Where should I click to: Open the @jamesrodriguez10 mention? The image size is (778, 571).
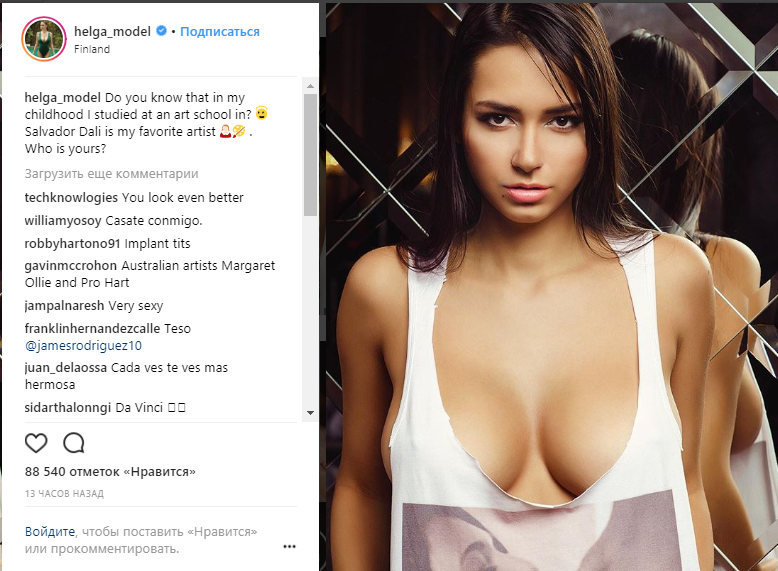[x=83, y=345]
